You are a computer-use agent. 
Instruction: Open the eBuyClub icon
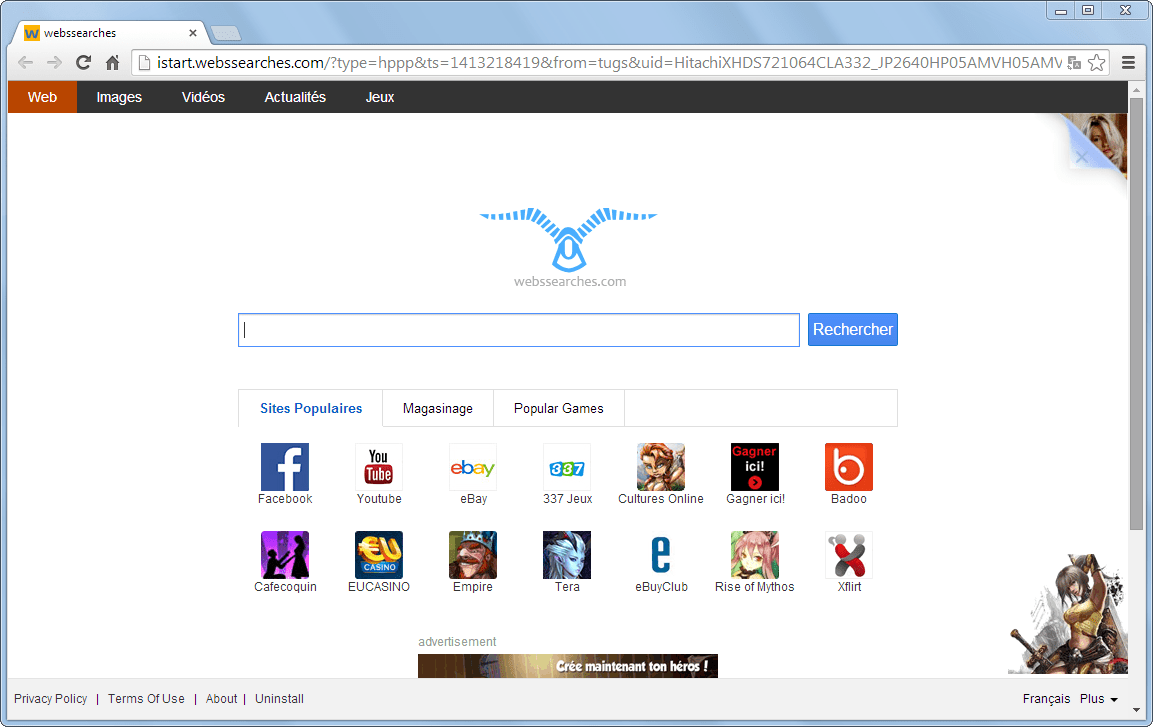[x=661, y=555]
